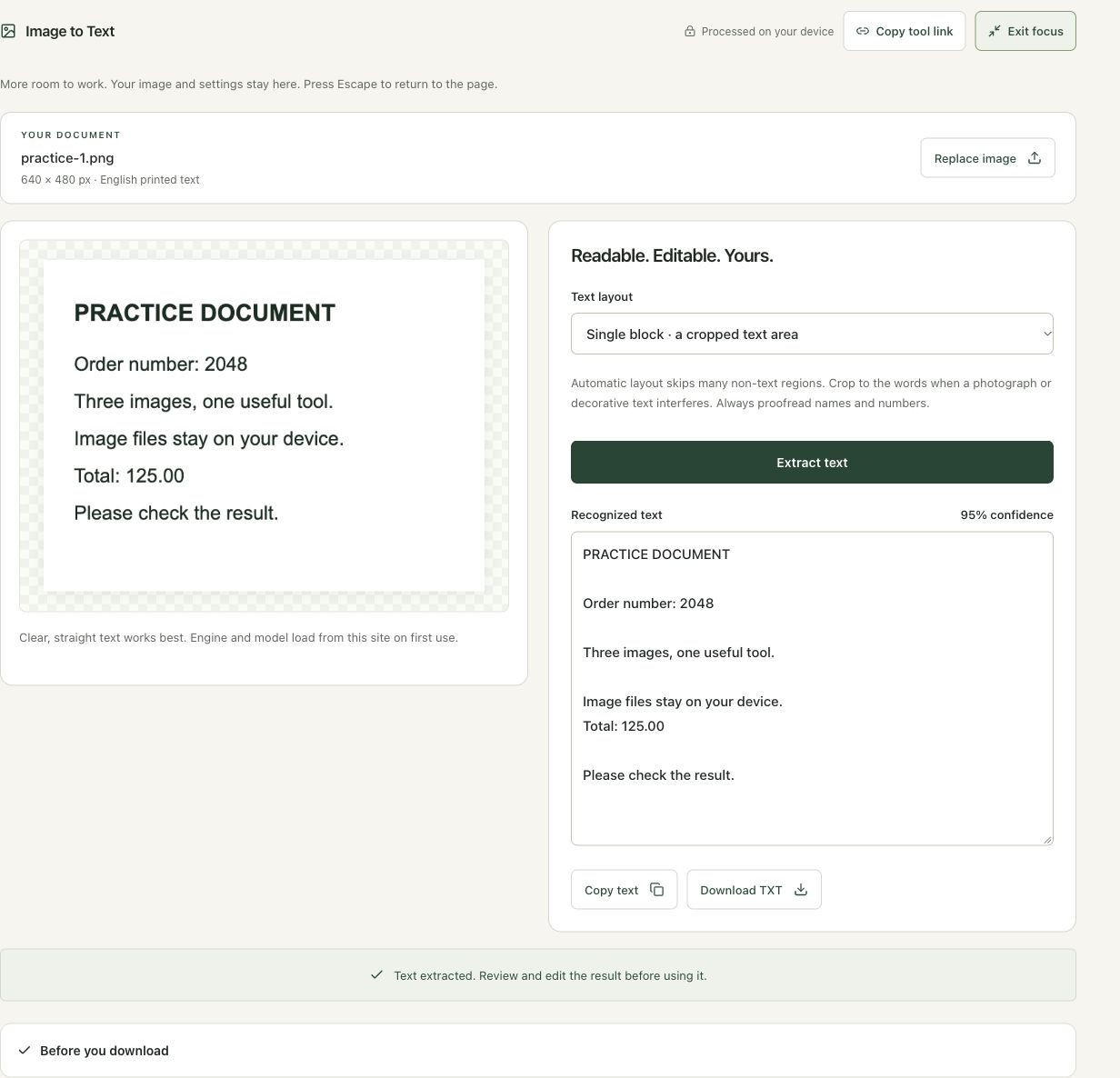Click the YOUR DOCUMENT label
The image size is (1120, 1078).
click(71, 135)
